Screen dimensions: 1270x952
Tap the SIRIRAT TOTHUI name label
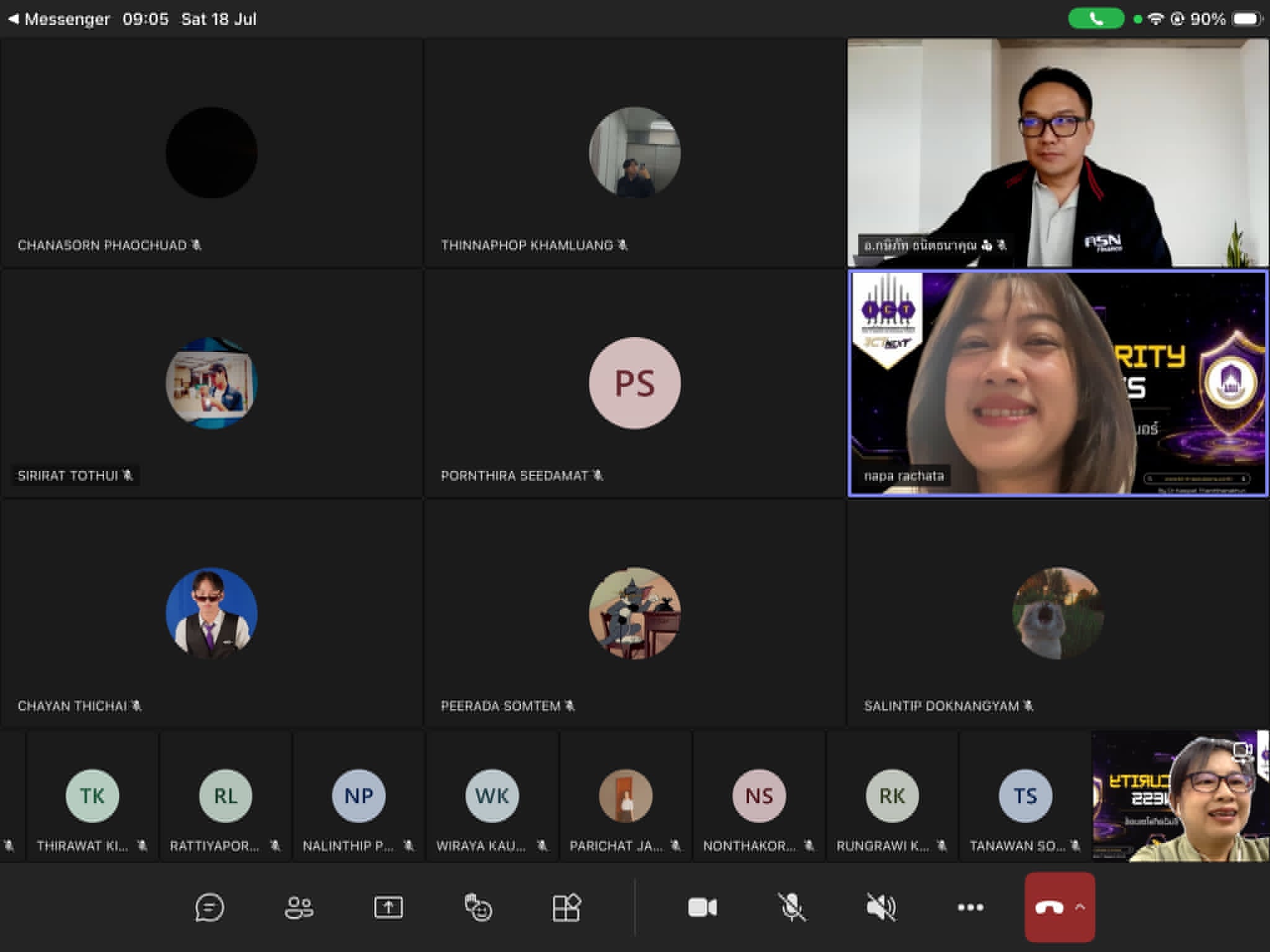tap(68, 475)
